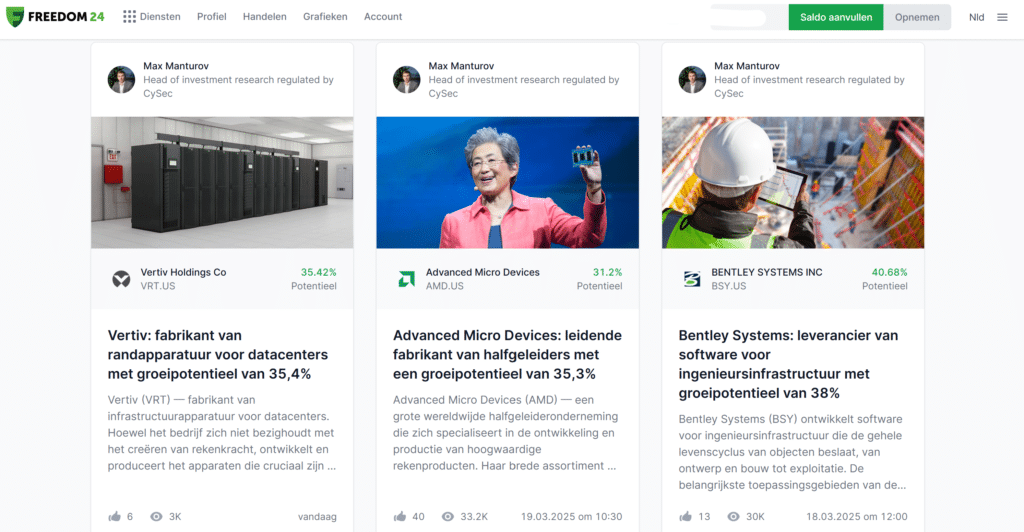Open the hamburger menu icon
Screen dimensions: 1024x532
(x=1002, y=17)
